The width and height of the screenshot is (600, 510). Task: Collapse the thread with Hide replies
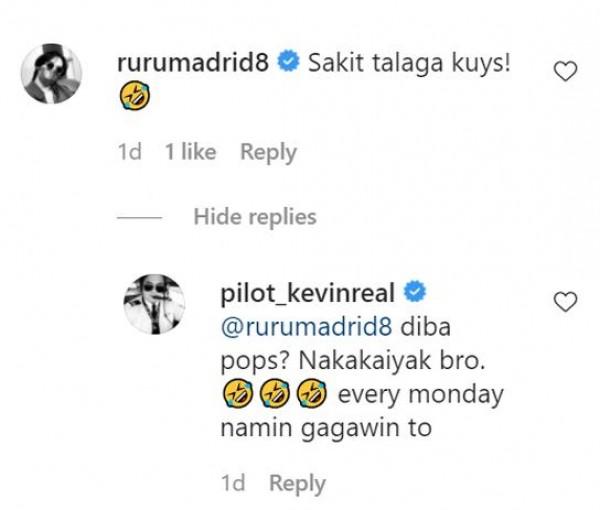[254, 216]
